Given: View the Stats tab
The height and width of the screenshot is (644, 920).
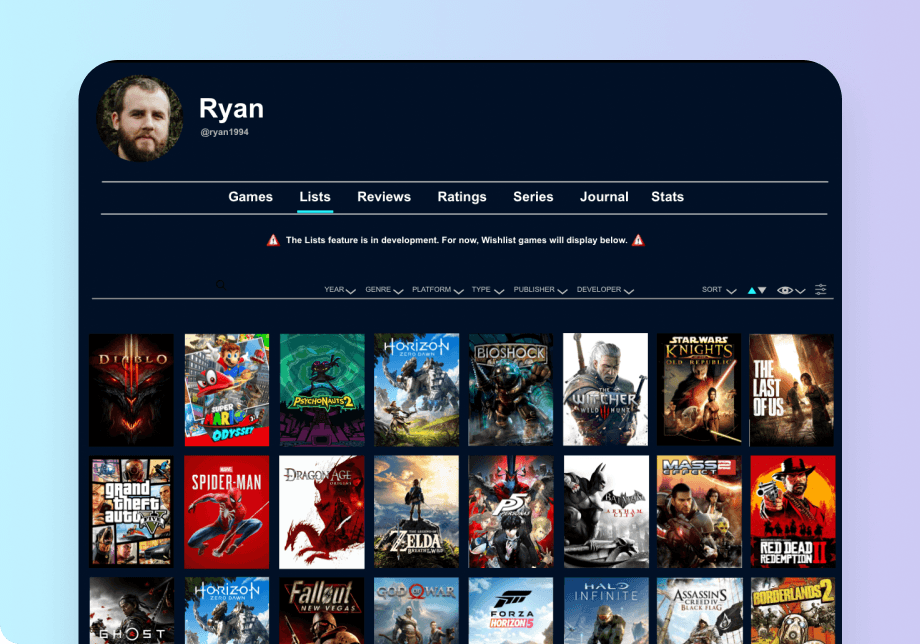Looking at the screenshot, I should (667, 197).
